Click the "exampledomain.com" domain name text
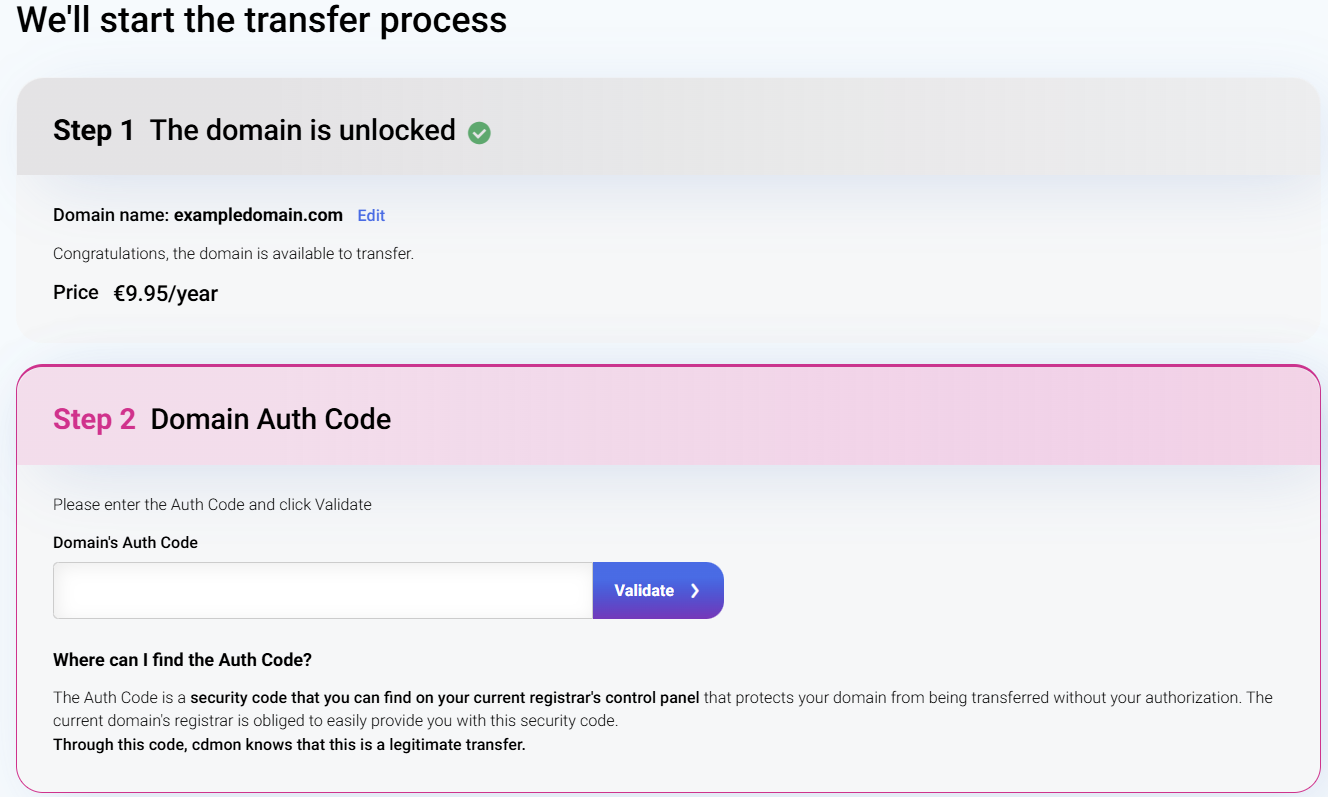 coord(258,215)
